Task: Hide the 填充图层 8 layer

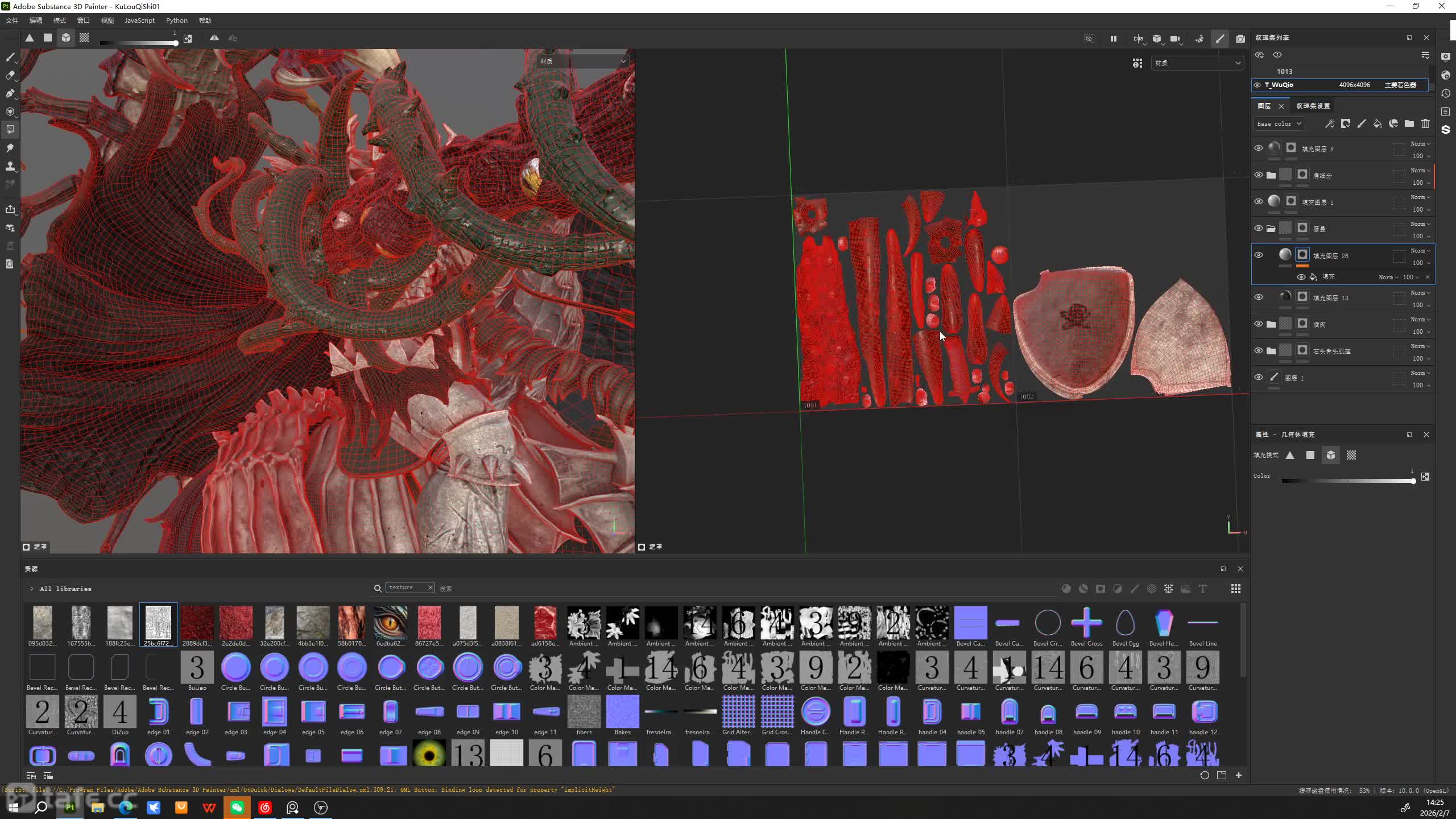Action: pyautogui.click(x=1258, y=148)
